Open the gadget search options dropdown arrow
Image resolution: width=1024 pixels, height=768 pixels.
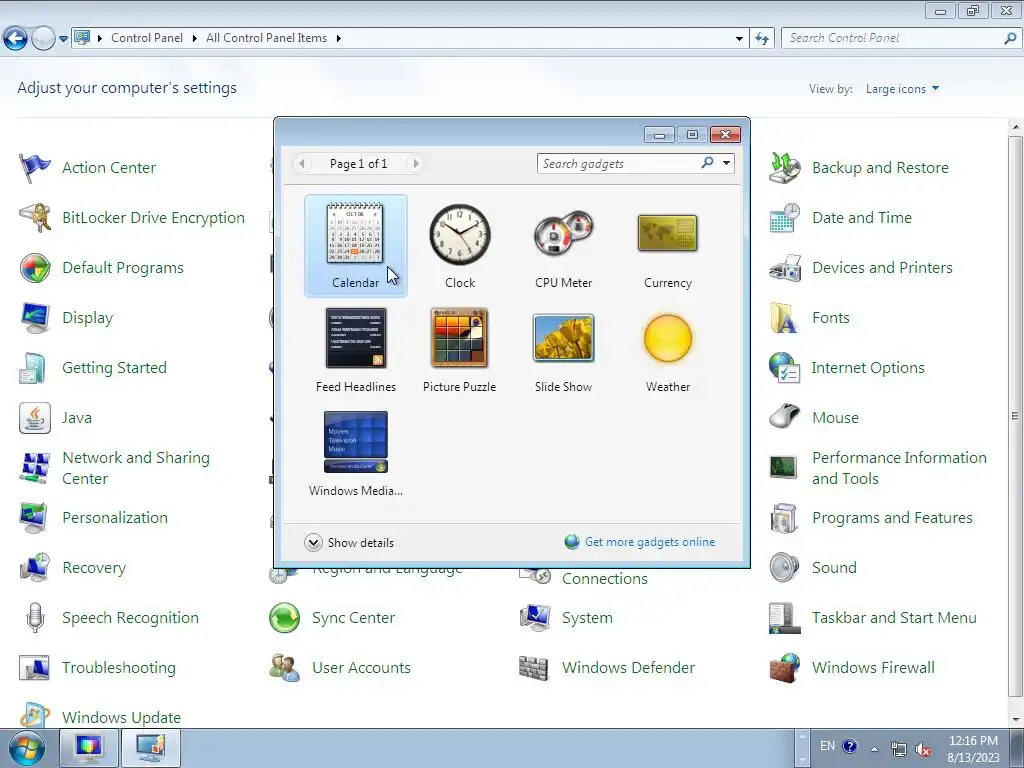[726, 163]
